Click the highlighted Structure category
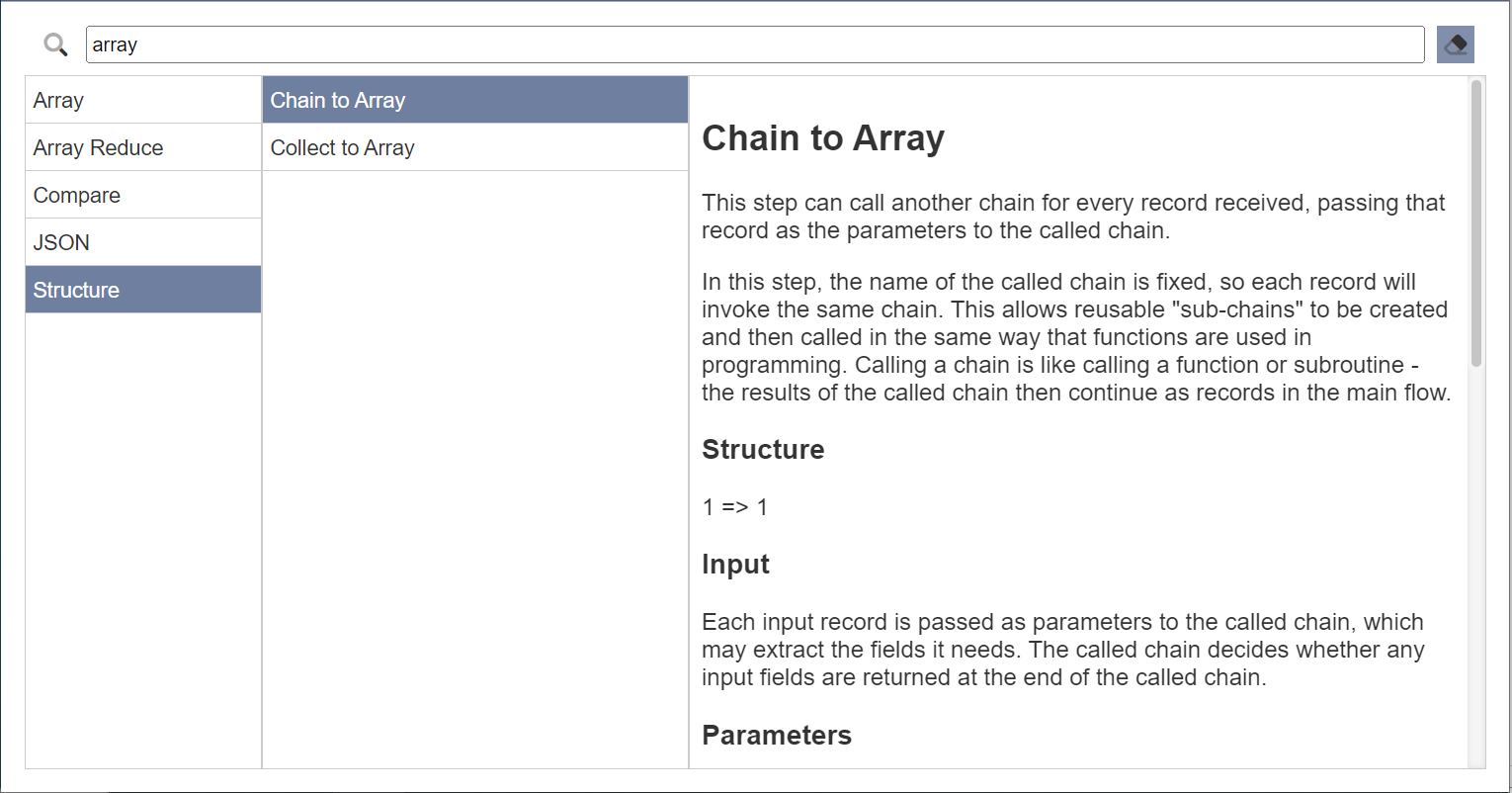The image size is (1512, 793). click(x=142, y=290)
